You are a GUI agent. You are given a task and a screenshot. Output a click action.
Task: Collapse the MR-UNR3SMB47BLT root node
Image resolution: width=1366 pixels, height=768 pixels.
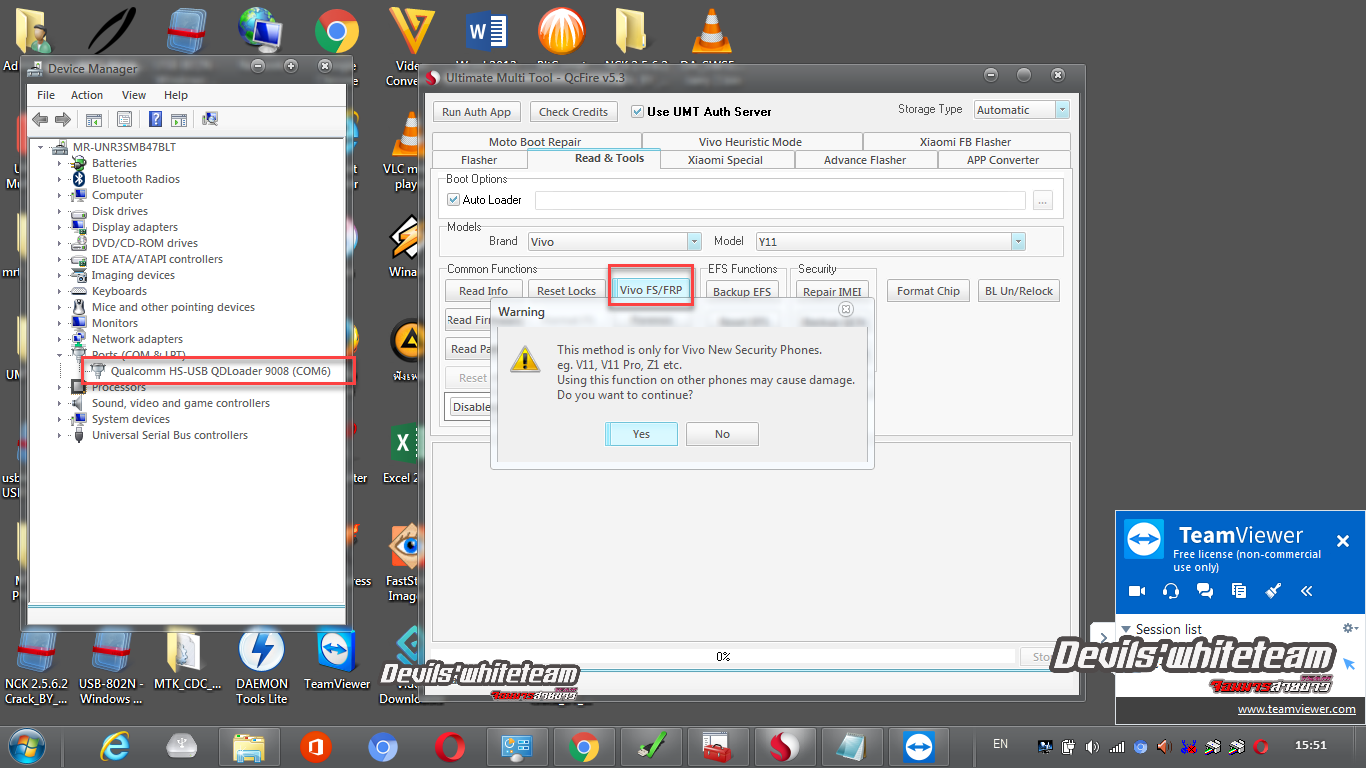[x=41, y=147]
